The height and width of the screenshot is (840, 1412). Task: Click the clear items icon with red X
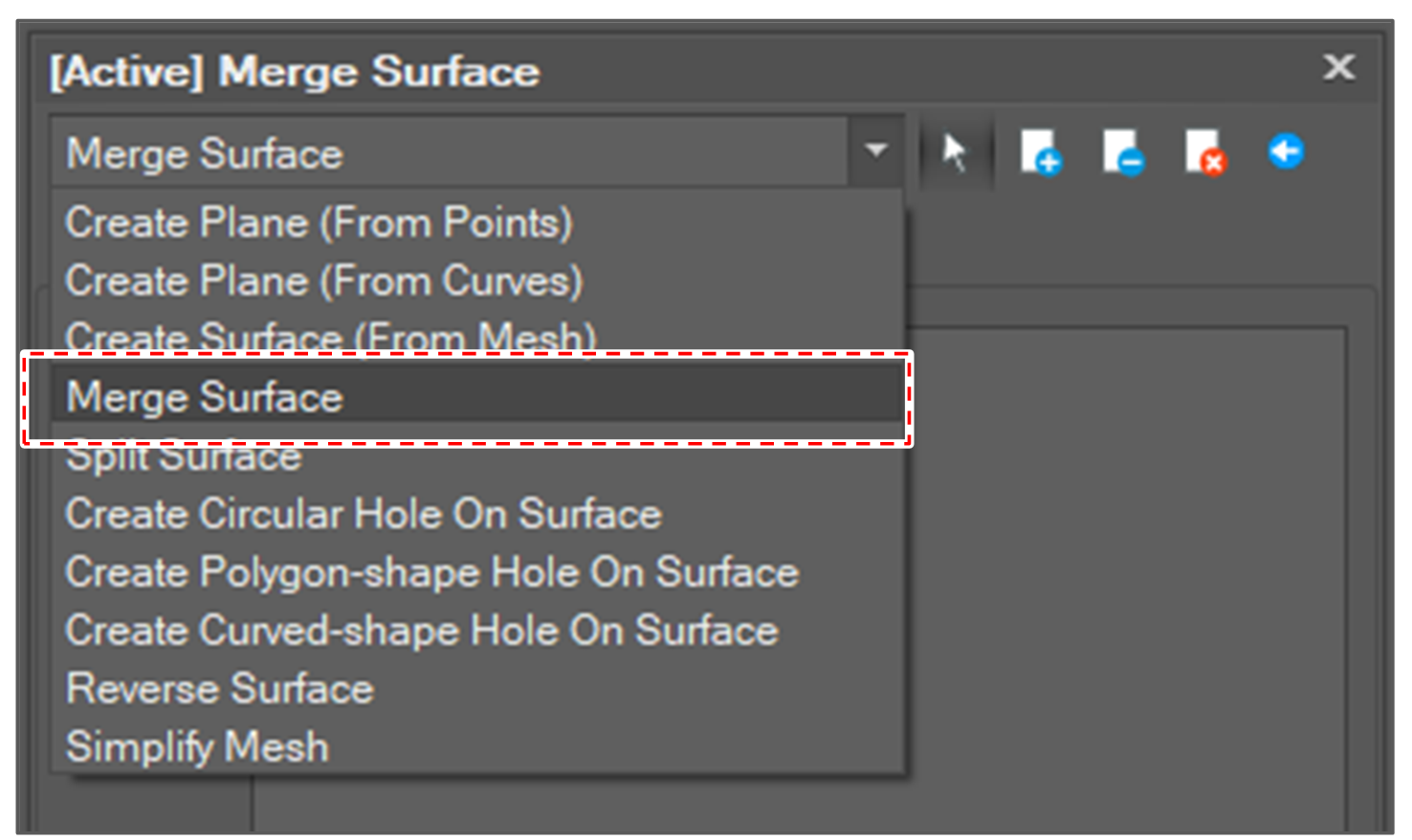click(1203, 153)
